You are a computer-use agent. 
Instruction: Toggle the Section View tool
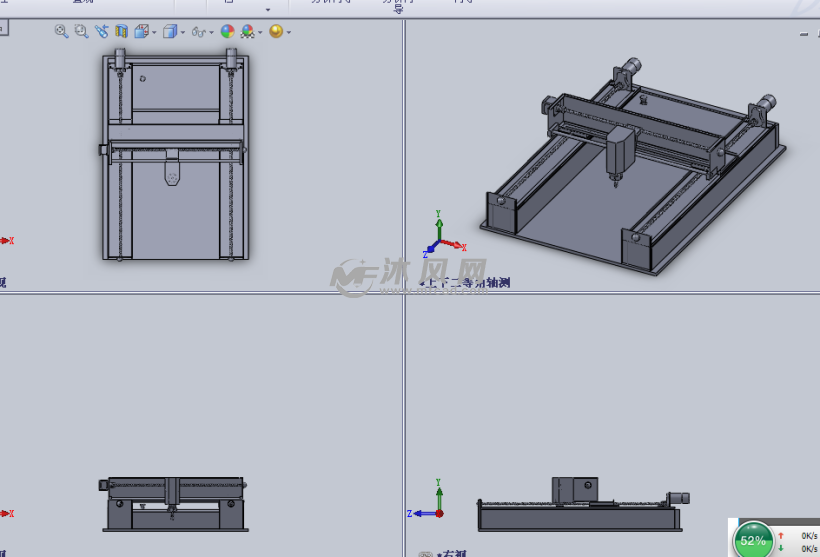122,32
